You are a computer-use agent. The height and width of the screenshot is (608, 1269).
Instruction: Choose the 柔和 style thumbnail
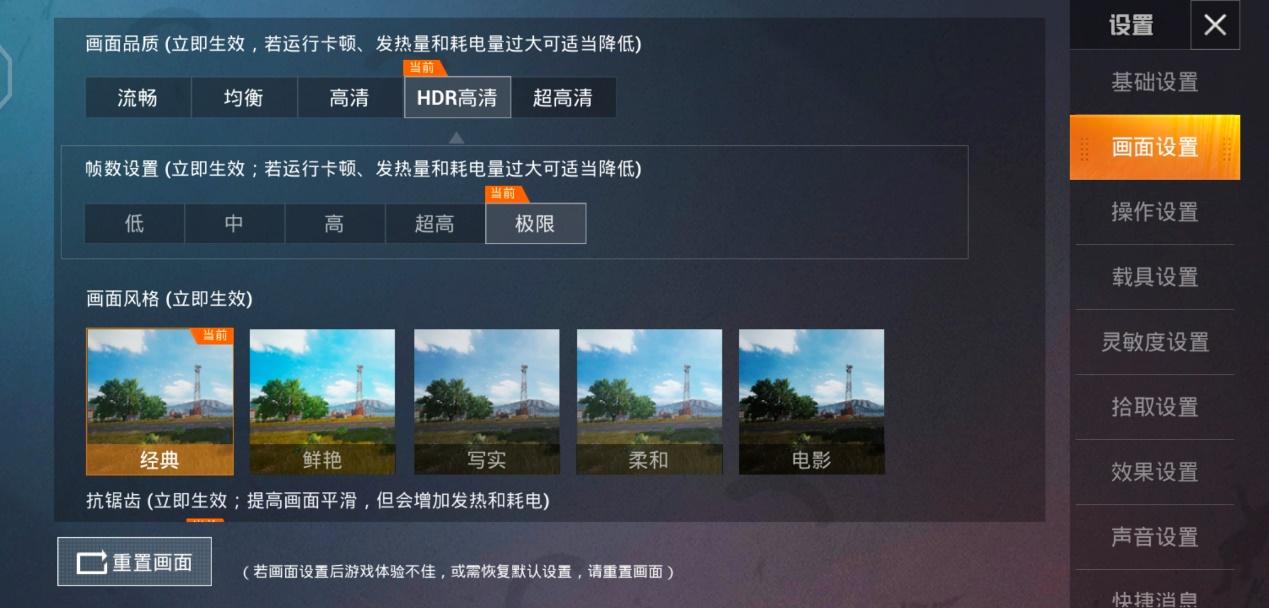tap(649, 402)
